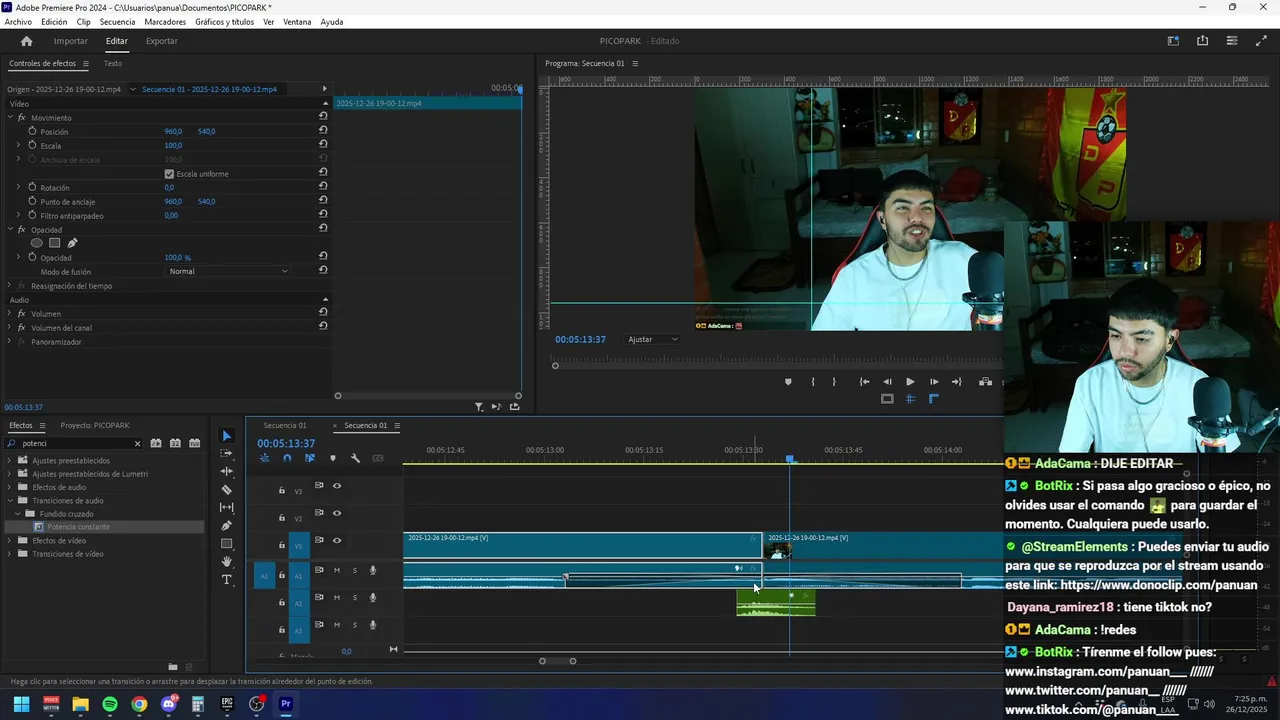The height and width of the screenshot is (720, 1280).
Task: Filter by accelerated effects icon
Action: pos(156,443)
